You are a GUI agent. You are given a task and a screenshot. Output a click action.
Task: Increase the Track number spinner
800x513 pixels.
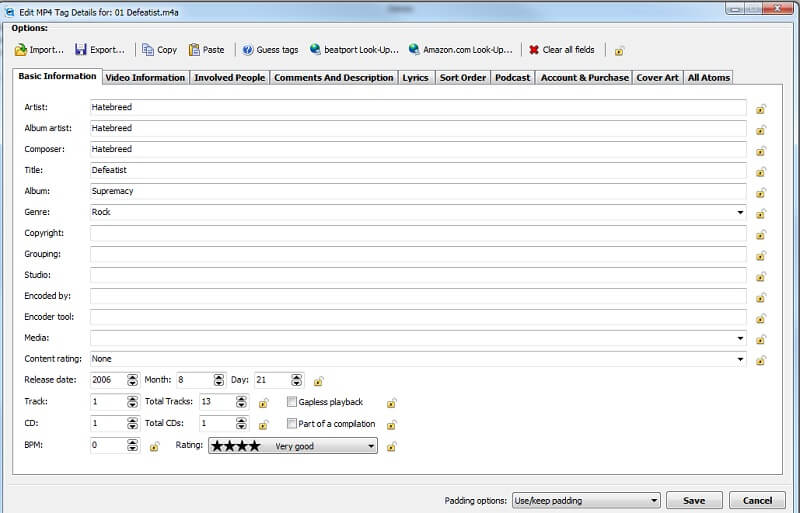click(133, 398)
